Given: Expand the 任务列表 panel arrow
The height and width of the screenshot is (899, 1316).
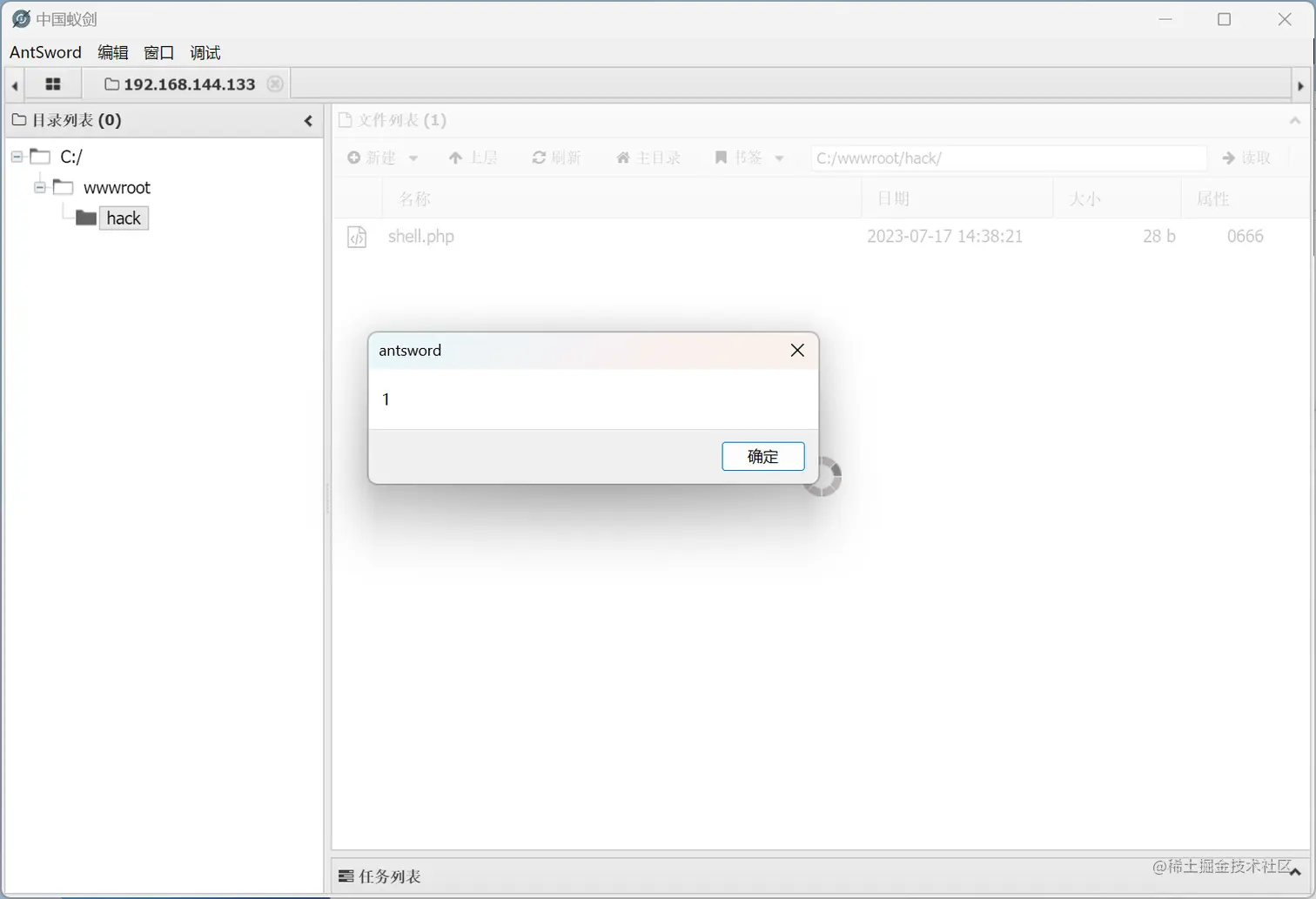Looking at the screenshot, I should click(x=1295, y=872).
